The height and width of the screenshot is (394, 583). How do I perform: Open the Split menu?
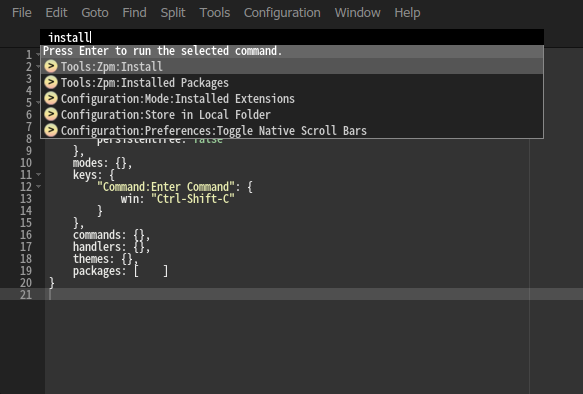click(173, 13)
